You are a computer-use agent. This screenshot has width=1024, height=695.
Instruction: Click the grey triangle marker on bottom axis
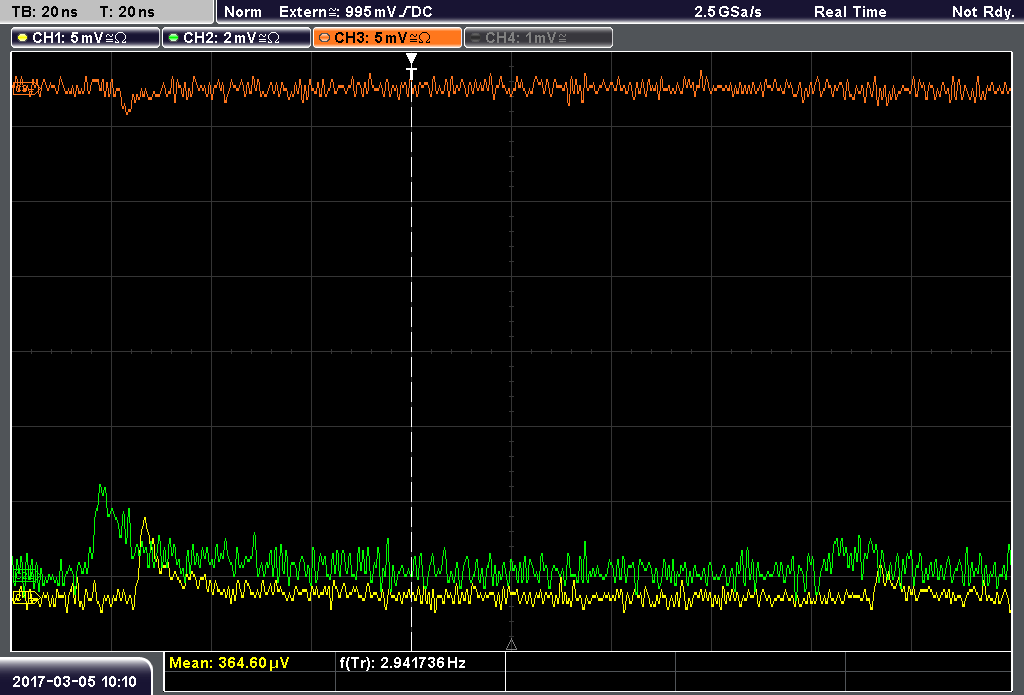(511, 644)
